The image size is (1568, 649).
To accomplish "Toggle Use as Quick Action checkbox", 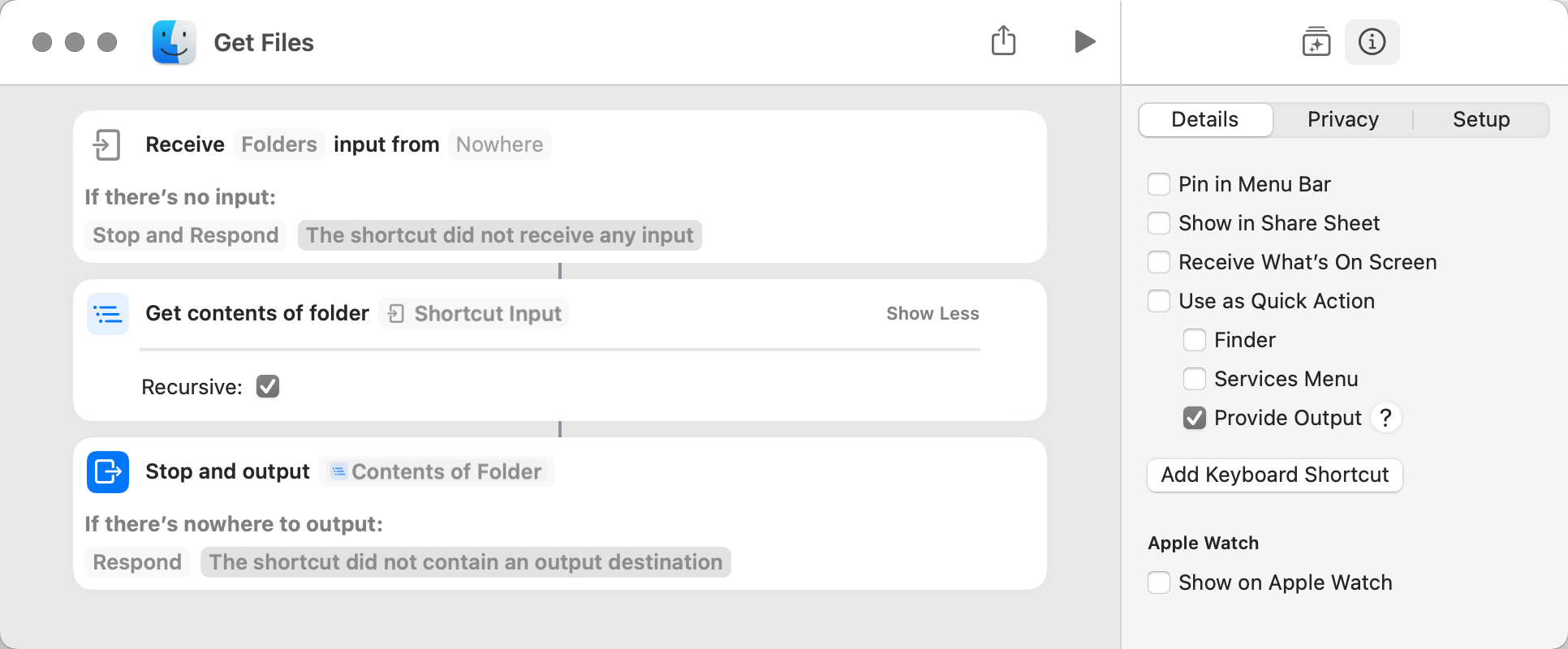I will [x=1159, y=301].
